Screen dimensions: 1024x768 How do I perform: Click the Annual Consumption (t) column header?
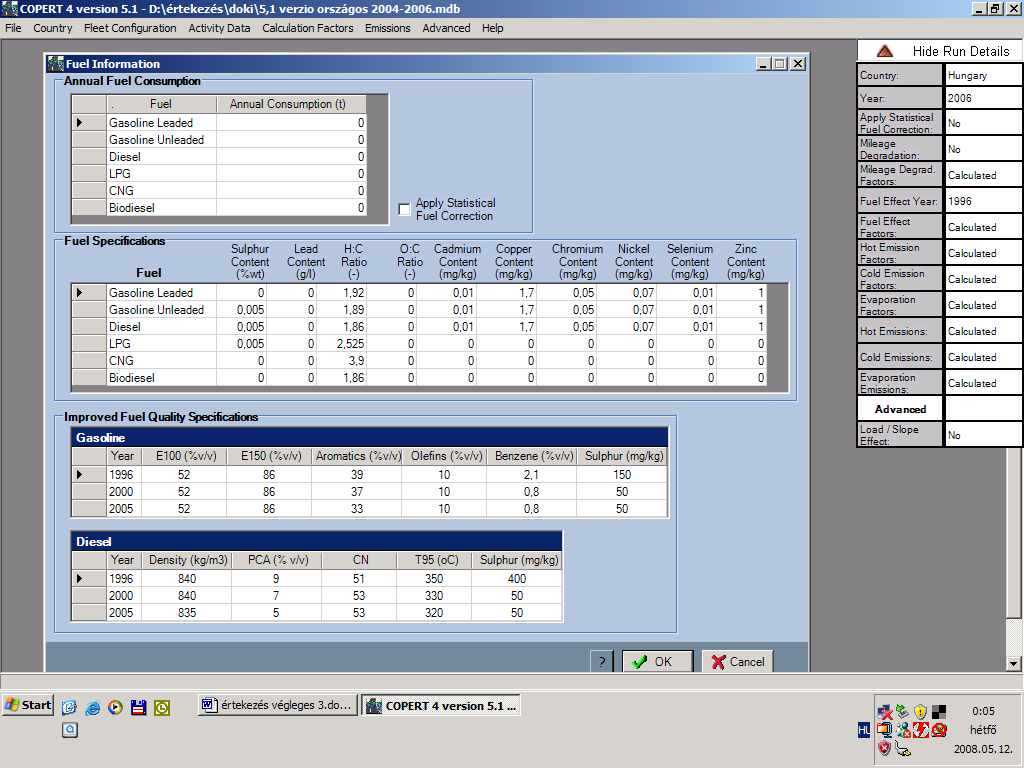click(291, 104)
